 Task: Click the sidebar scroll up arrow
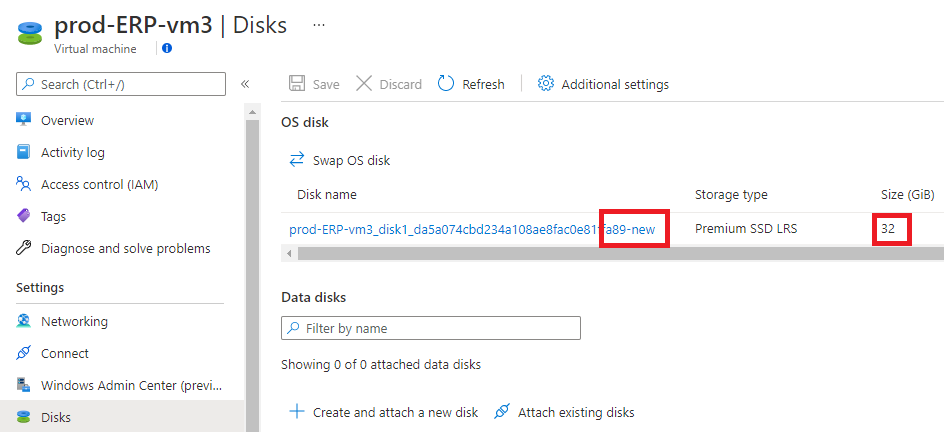click(252, 113)
